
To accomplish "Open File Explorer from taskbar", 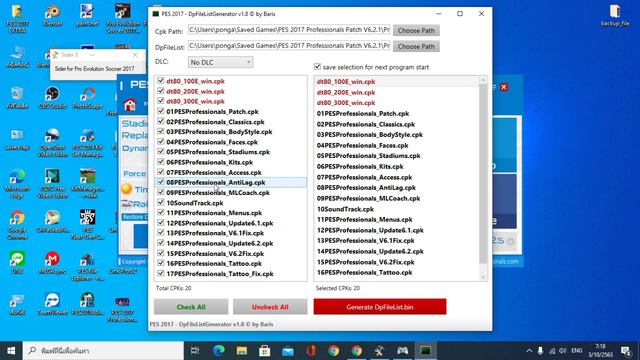I will 242,351.
